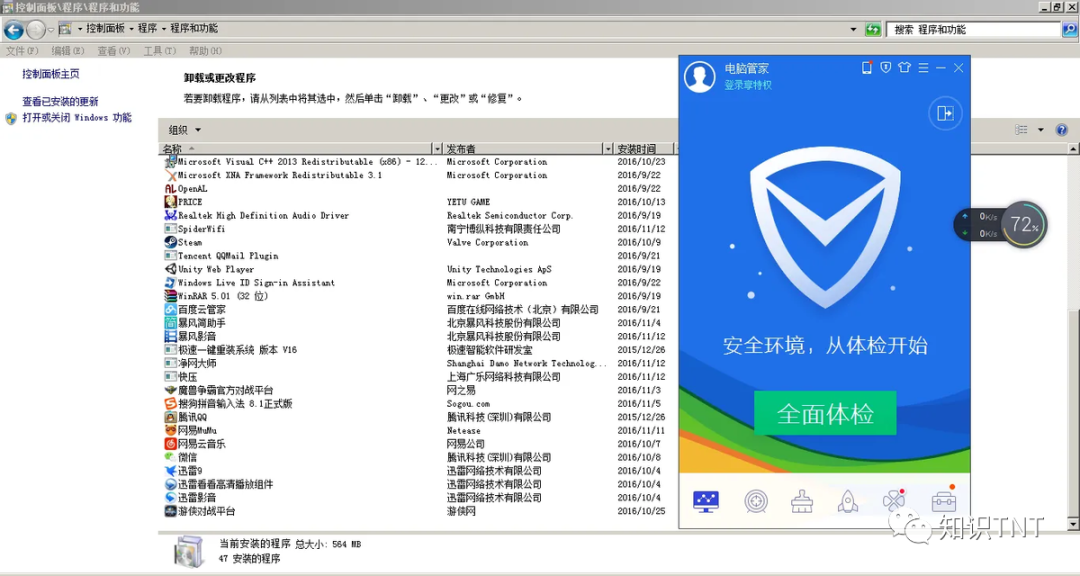Click the 网易云音乐 icon in list
This screenshot has width=1080, height=576.
pos(171,444)
